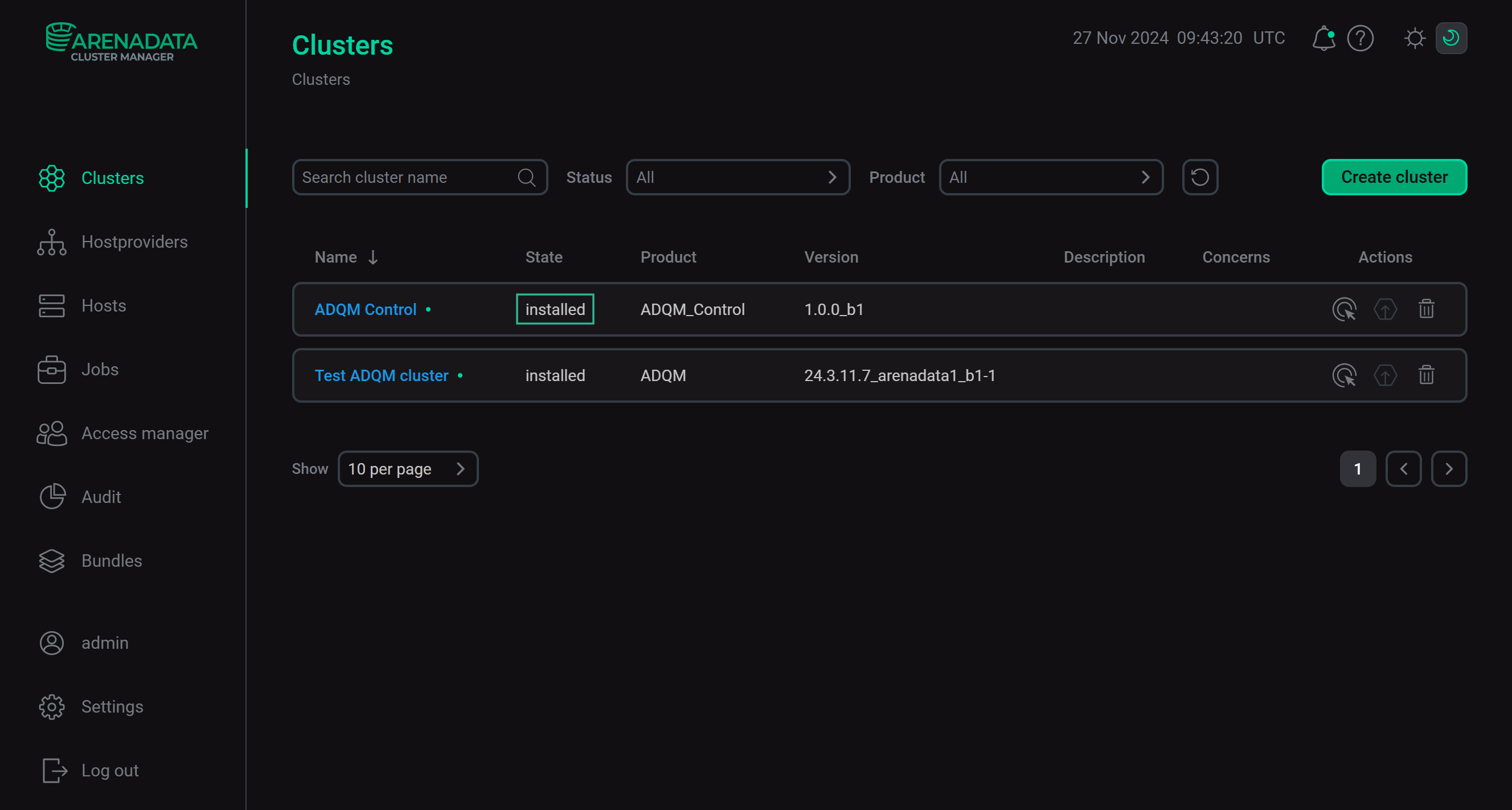
Task: Open the upgrade icon for Test ADQM cluster
Action: pos(1385,375)
